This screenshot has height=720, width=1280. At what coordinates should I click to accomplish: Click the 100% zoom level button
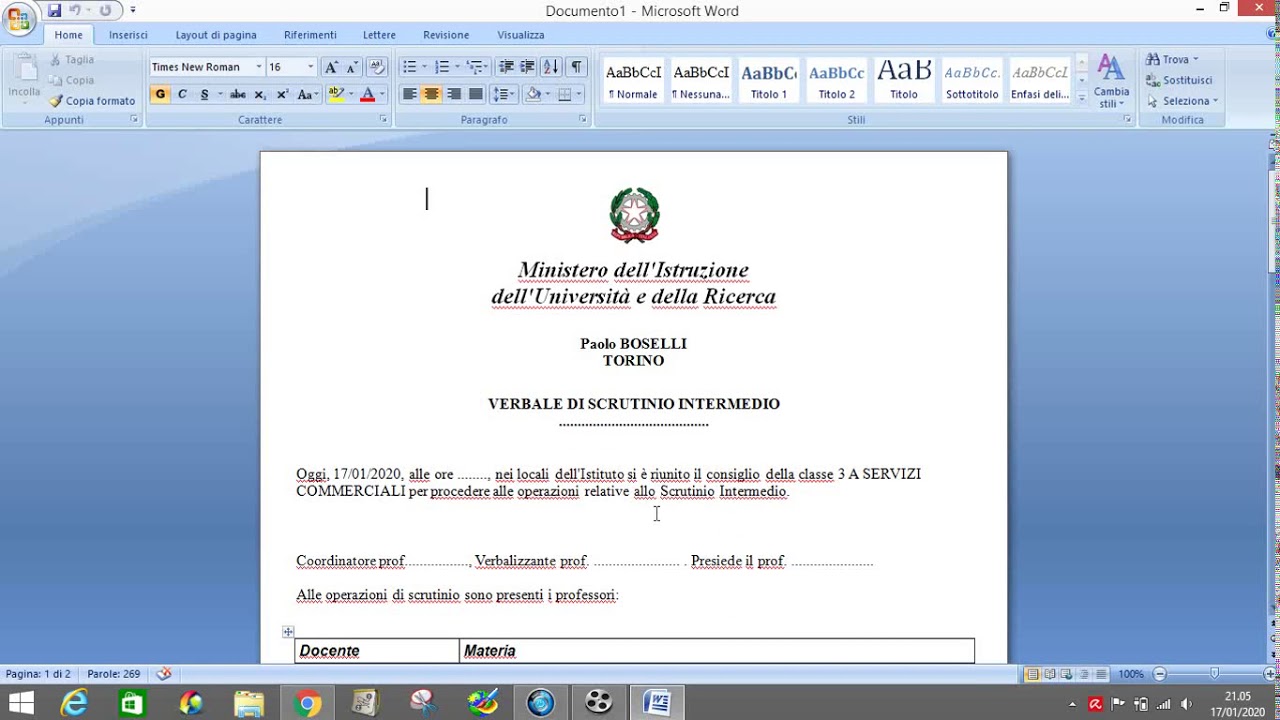coord(1131,674)
